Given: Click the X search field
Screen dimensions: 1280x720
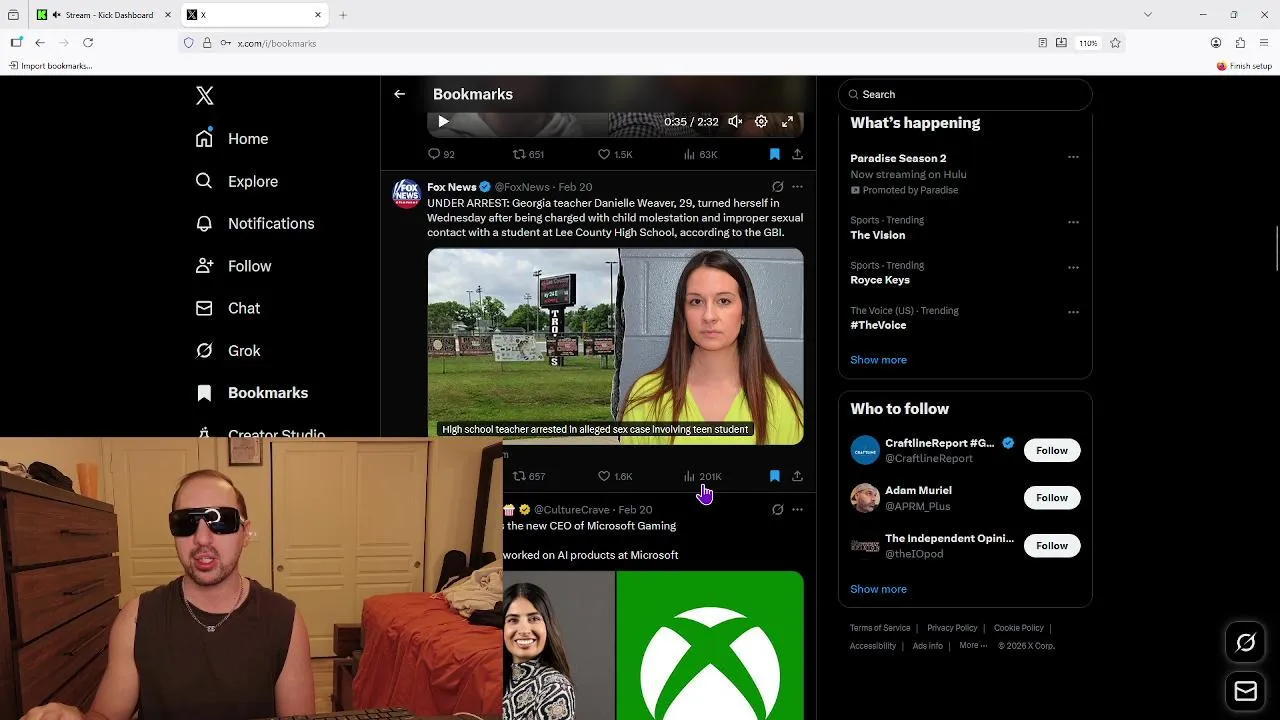Looking at the screenshot, I should click(x=965, y=94).
